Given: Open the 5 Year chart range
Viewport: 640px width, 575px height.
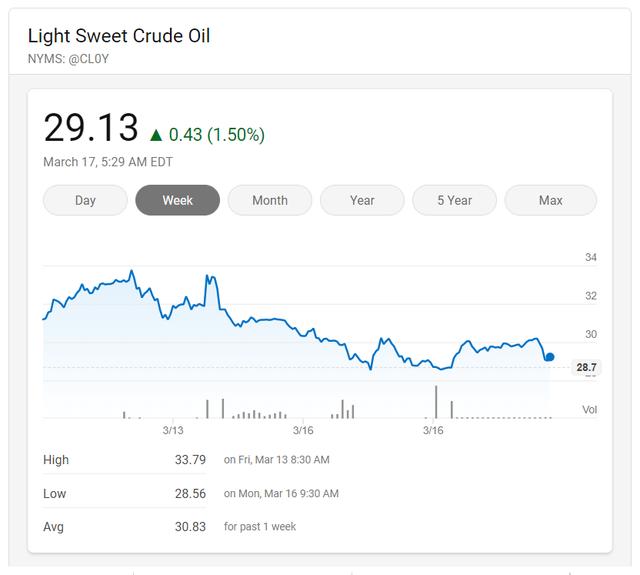Looking at the screenshot, I should coord(454,200).
